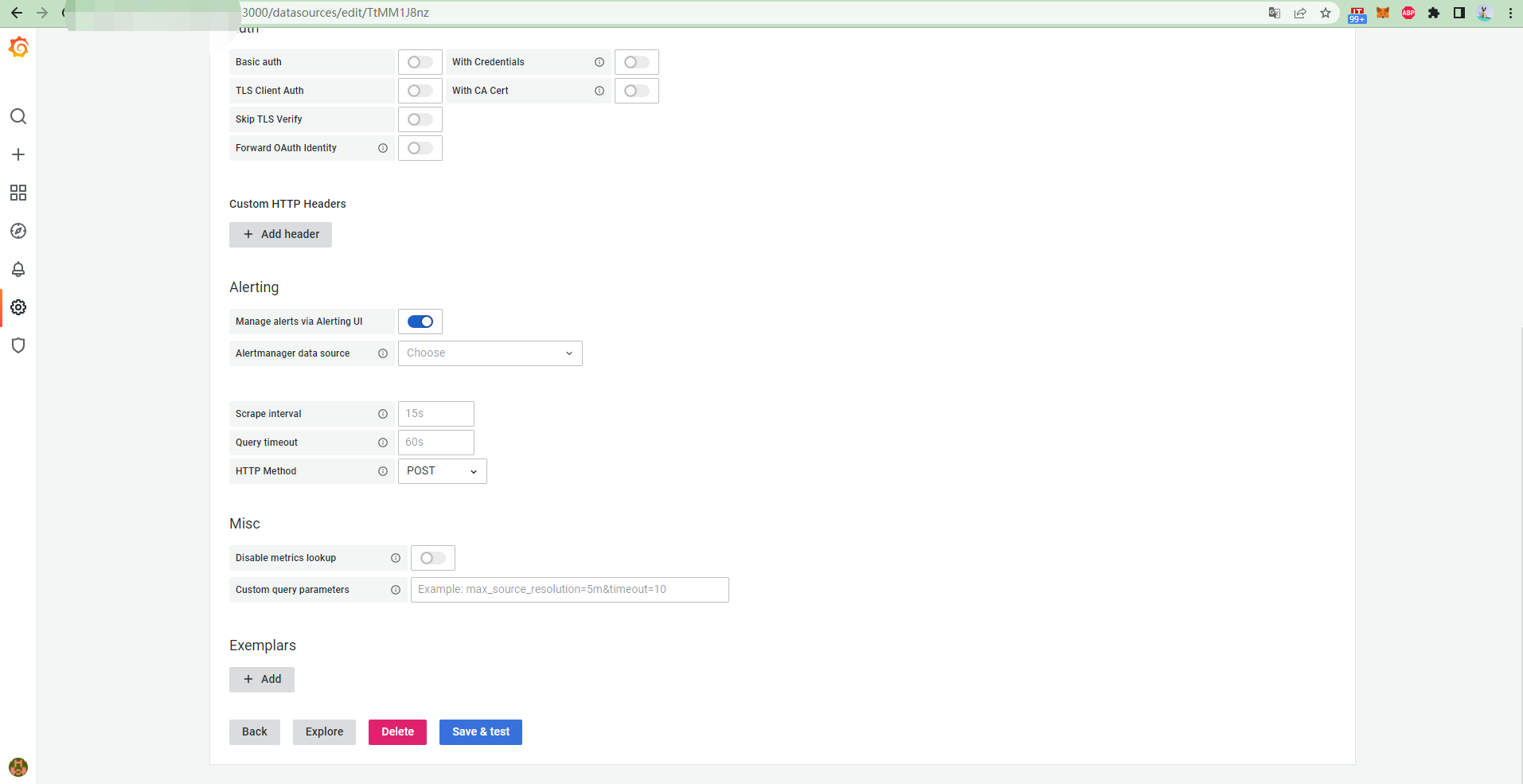This screenshot has width=1523, height=784.
Task: Go forward with the browser forward arrow
Action: (42, 13)
